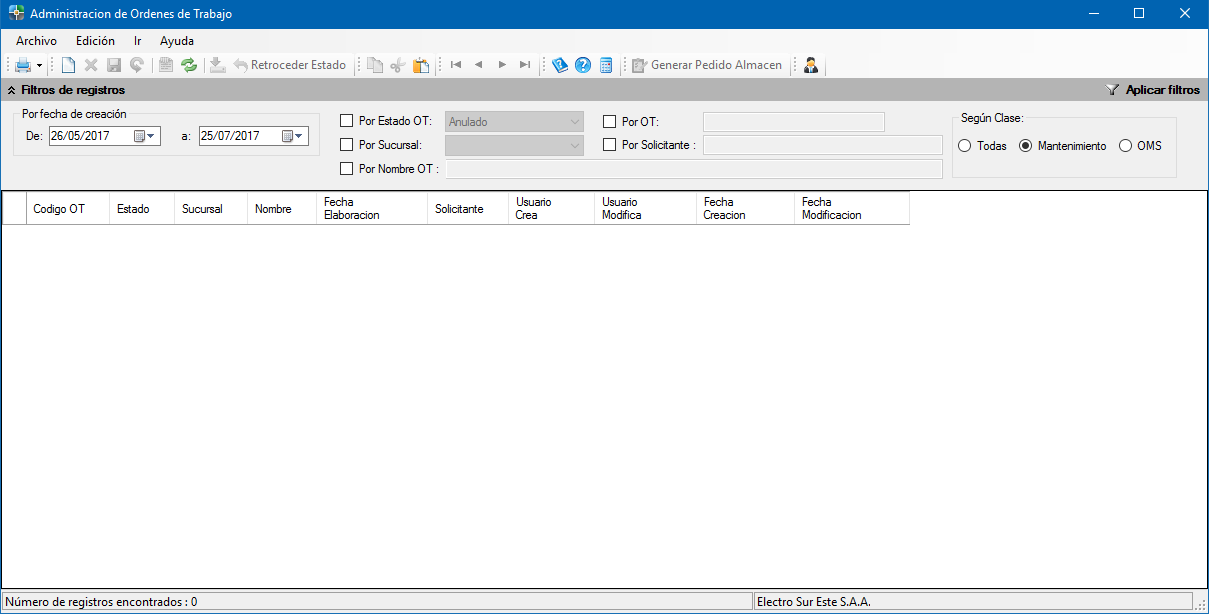The image size is (1209, 614).
Task: Go to the previous record
Action: pos(479,65)
